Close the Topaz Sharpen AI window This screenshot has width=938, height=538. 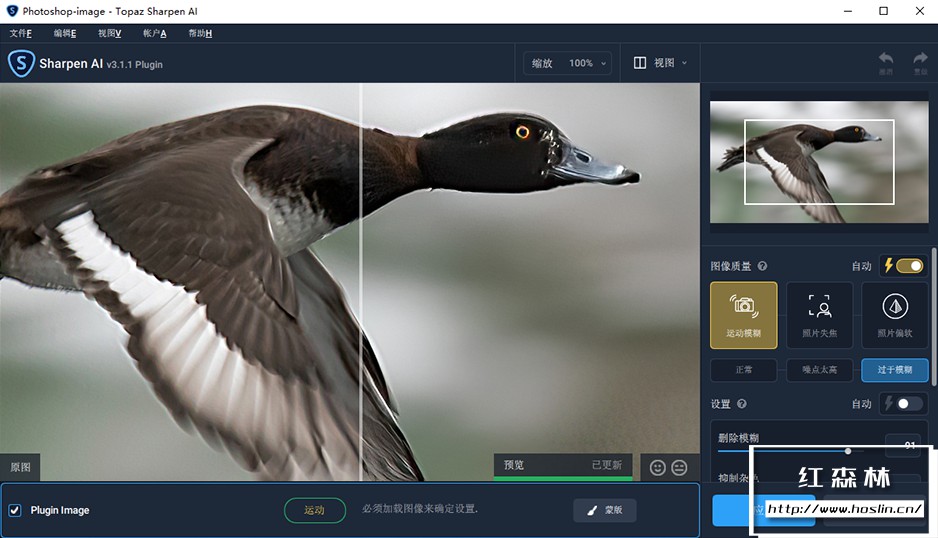pos(920,11)
